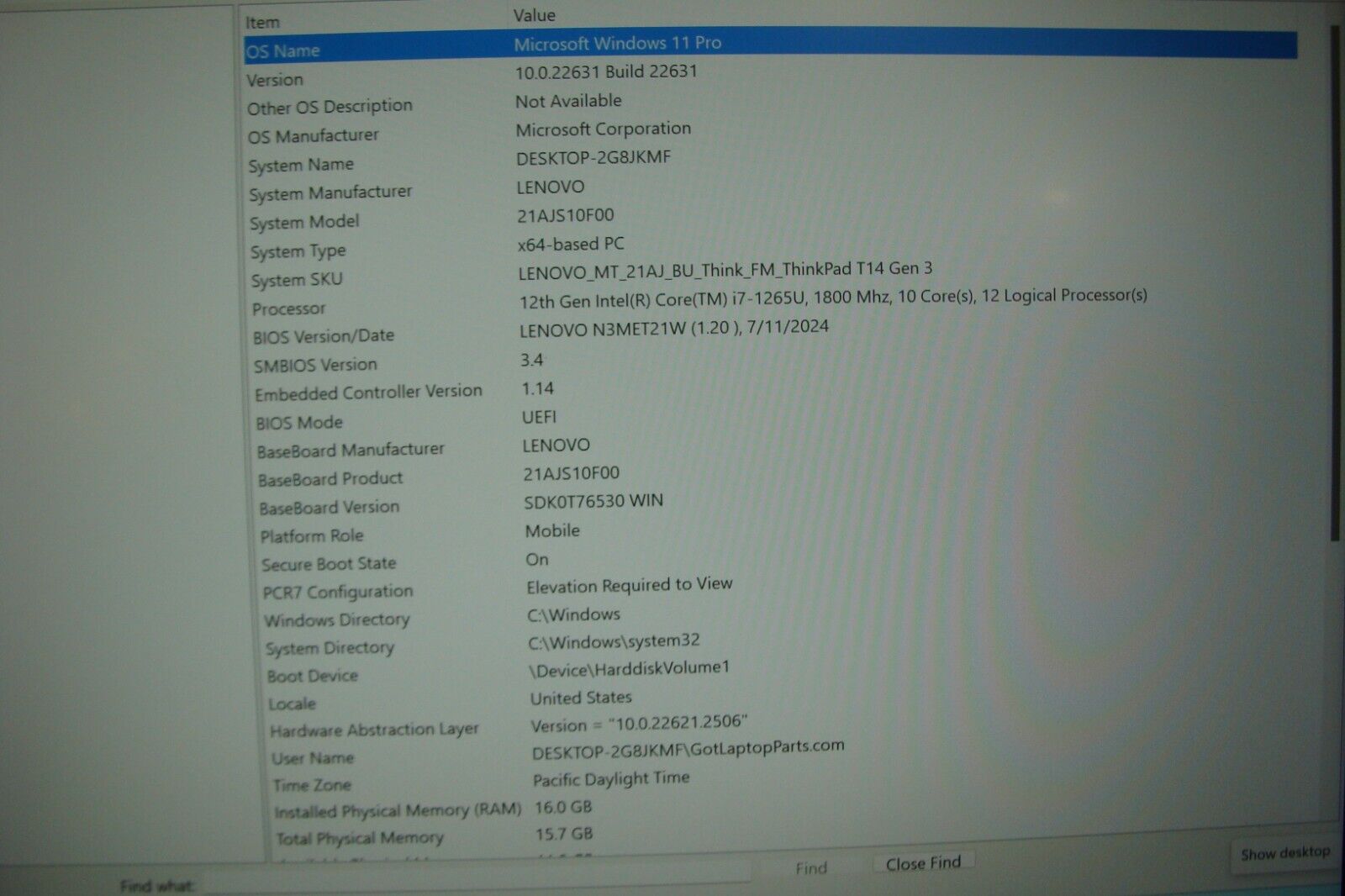Select the System Manufacturer row
The height and width of the screenshot is (896, 1345).
pyautogui.click(x=330, y=193)
